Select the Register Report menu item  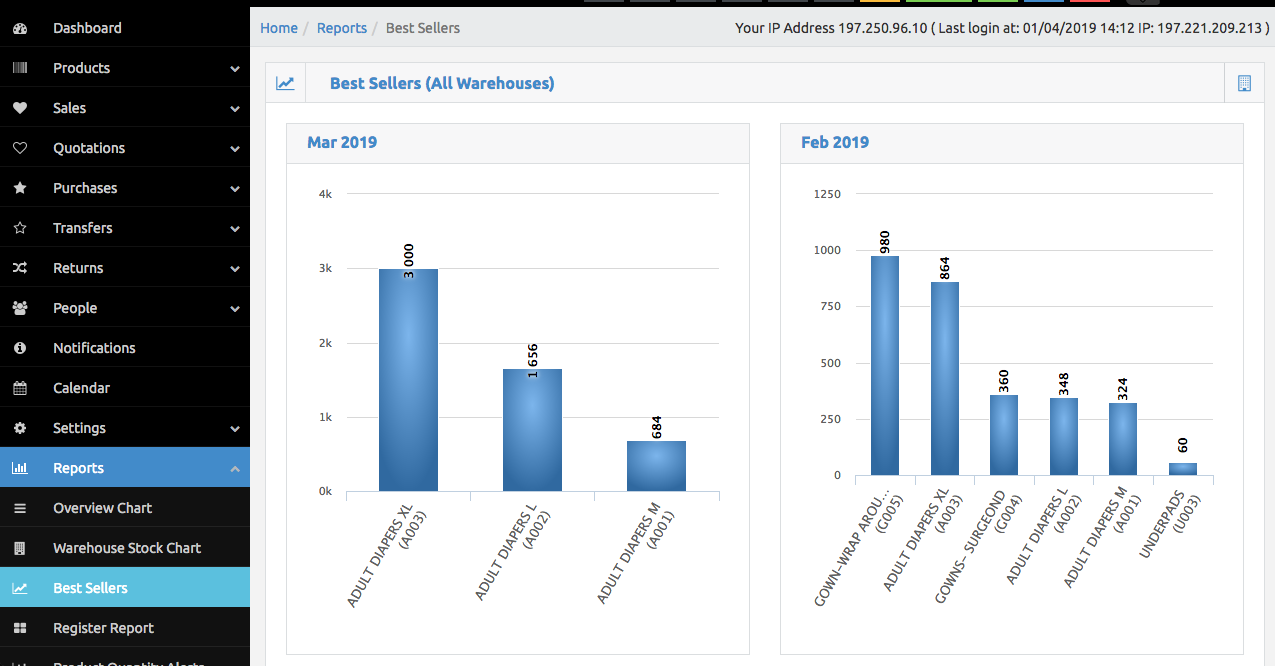tap(103, 628)
